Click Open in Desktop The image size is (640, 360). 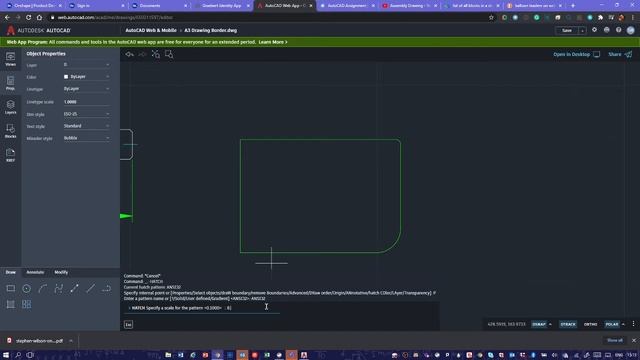[x=576, y=54]
